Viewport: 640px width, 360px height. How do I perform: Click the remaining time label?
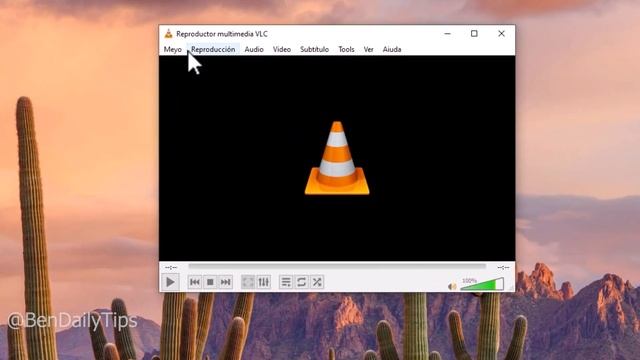pos(503,267)
